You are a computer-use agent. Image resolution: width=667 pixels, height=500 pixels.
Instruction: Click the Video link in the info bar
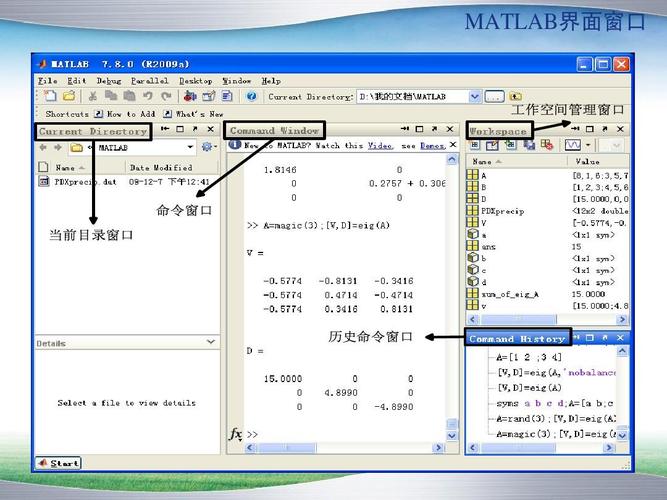[x=380, y=146]
